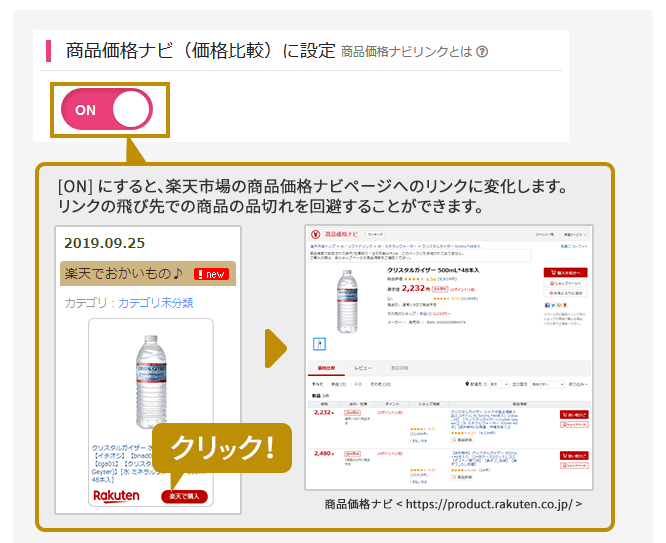This screenshot has width=666, height=543.
Task: Click the red purchase button beside product title
Action: coord(566,272)
